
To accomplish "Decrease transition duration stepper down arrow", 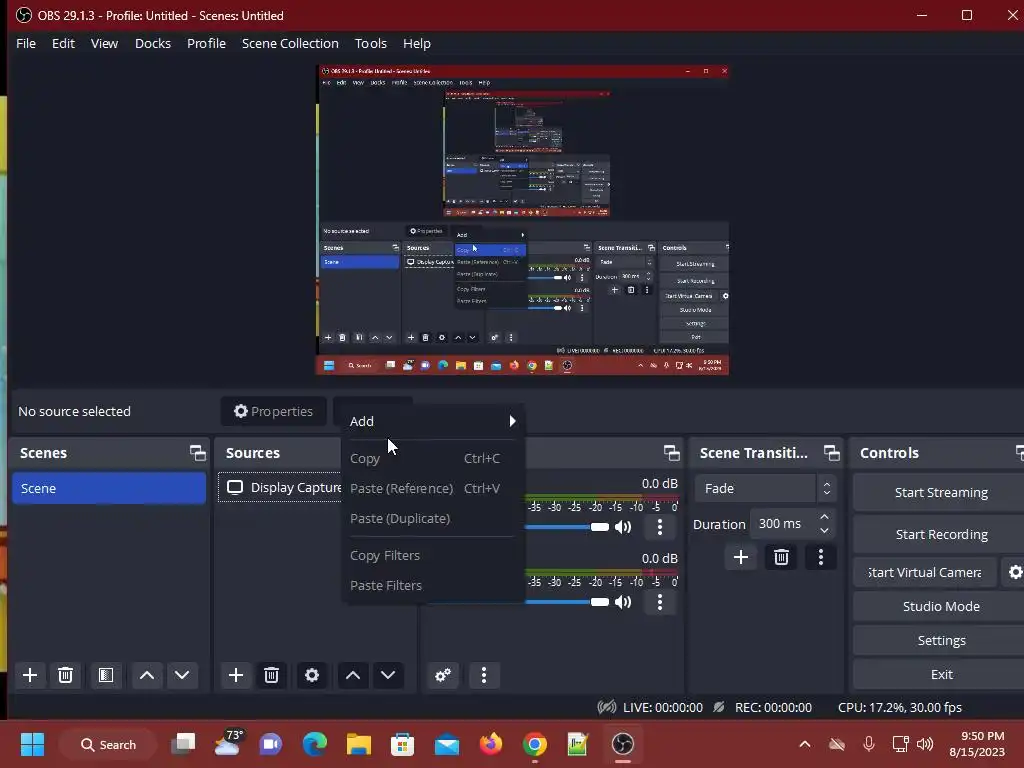I will tap(824, 531).
